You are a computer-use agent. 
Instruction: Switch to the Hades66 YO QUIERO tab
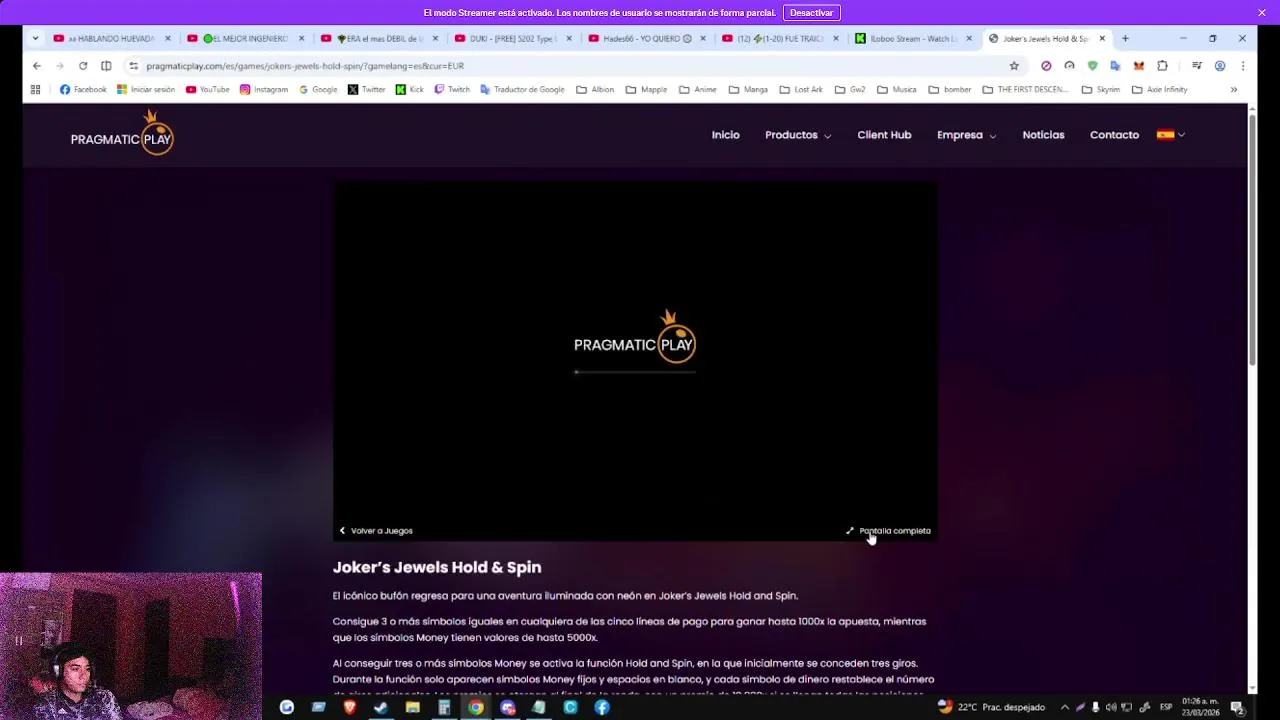click(x=645, y=39)
